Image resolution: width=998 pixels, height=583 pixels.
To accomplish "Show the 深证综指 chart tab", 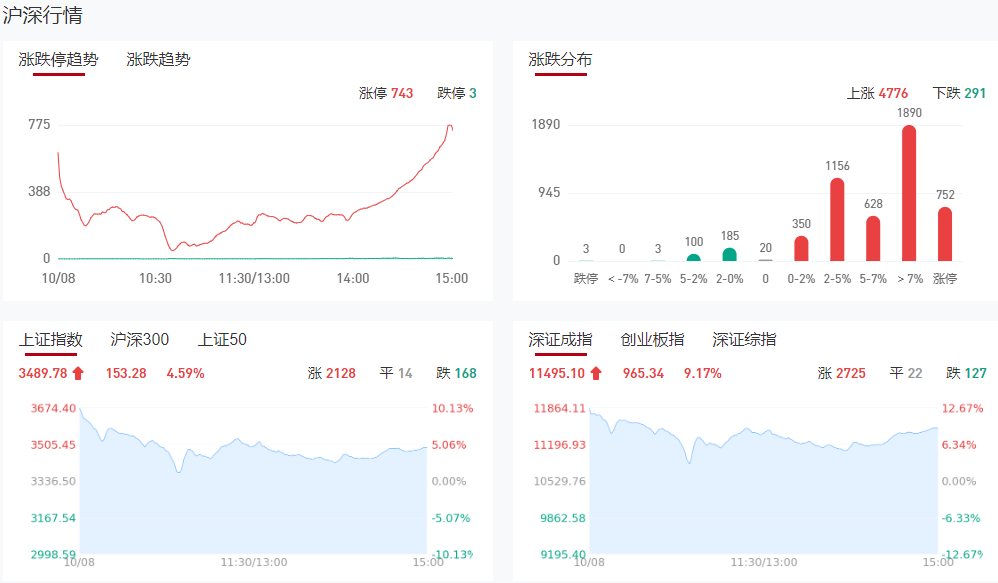I will click(x=744, y=340).
